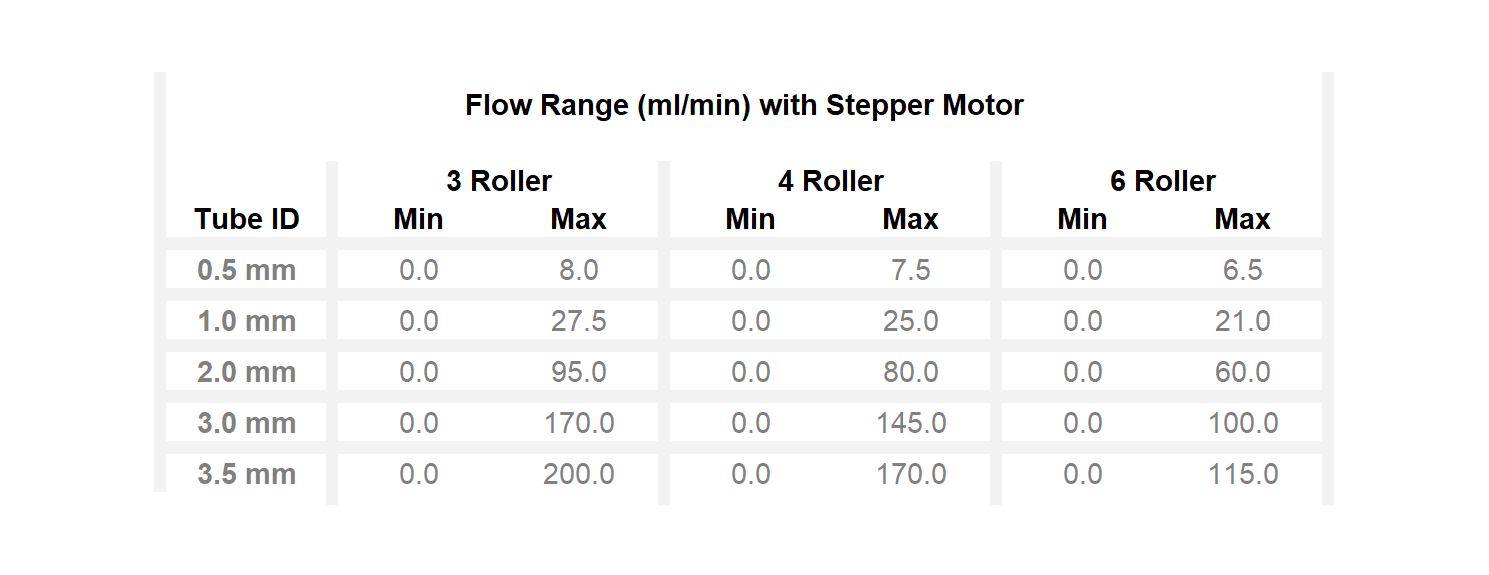This screenshot has height=575, width=1489.
Task: Click the 21.0 value cell
Action: (x=1243, y=321)
